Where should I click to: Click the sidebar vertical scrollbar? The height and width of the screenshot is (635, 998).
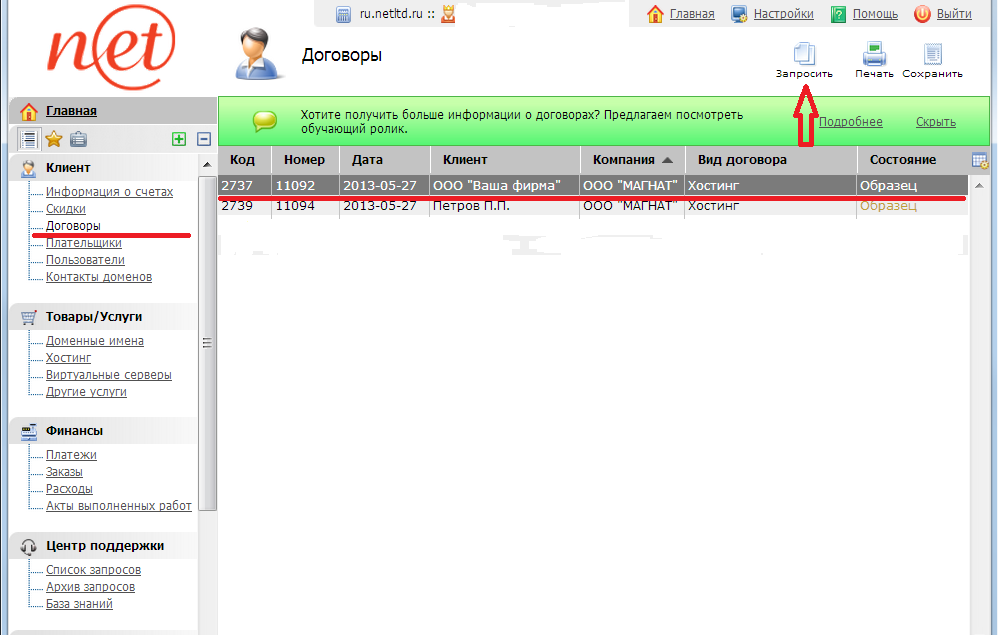[207, 340]
